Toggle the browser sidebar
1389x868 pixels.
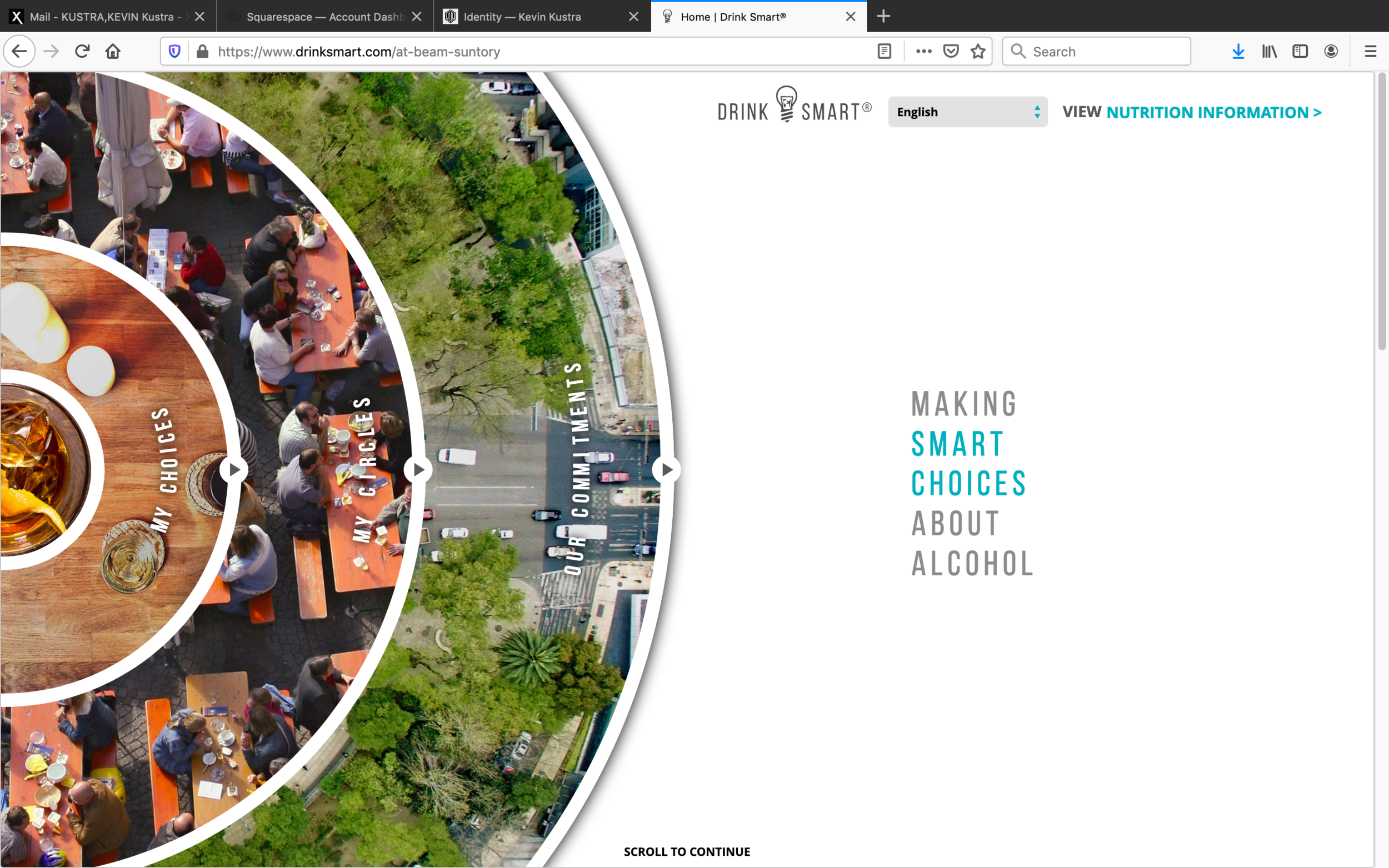[1300, 52]
